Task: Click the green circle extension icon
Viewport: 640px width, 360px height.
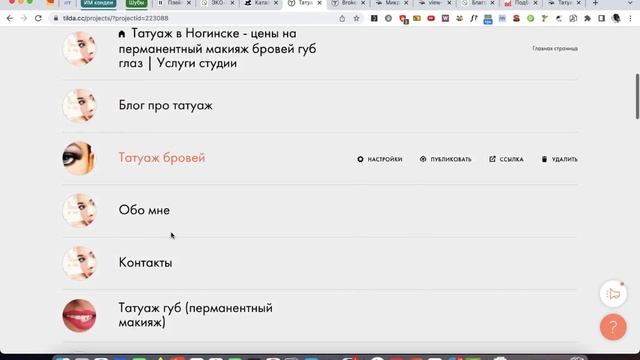Action: [x=530, y=18]
